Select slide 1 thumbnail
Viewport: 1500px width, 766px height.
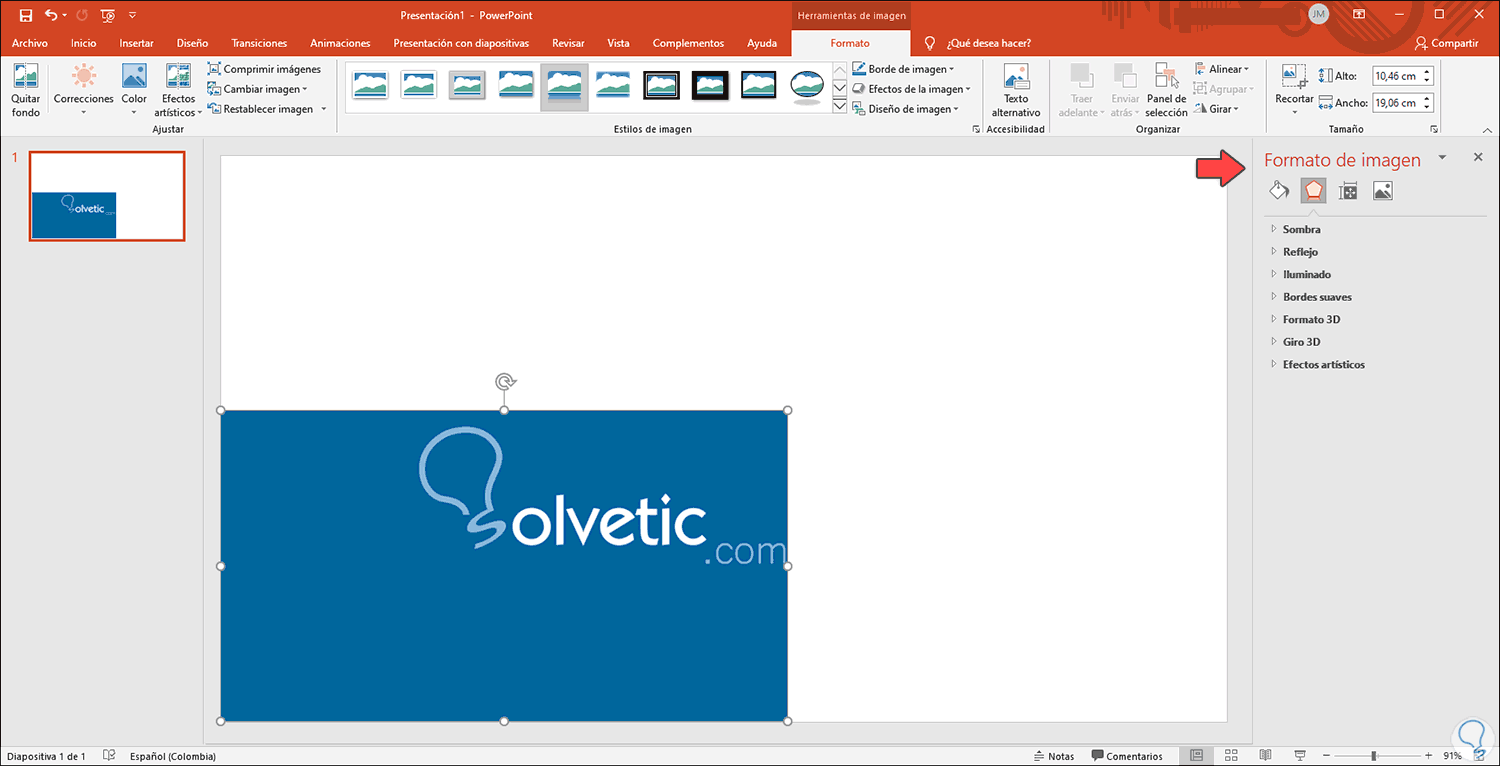coord(107,196)
